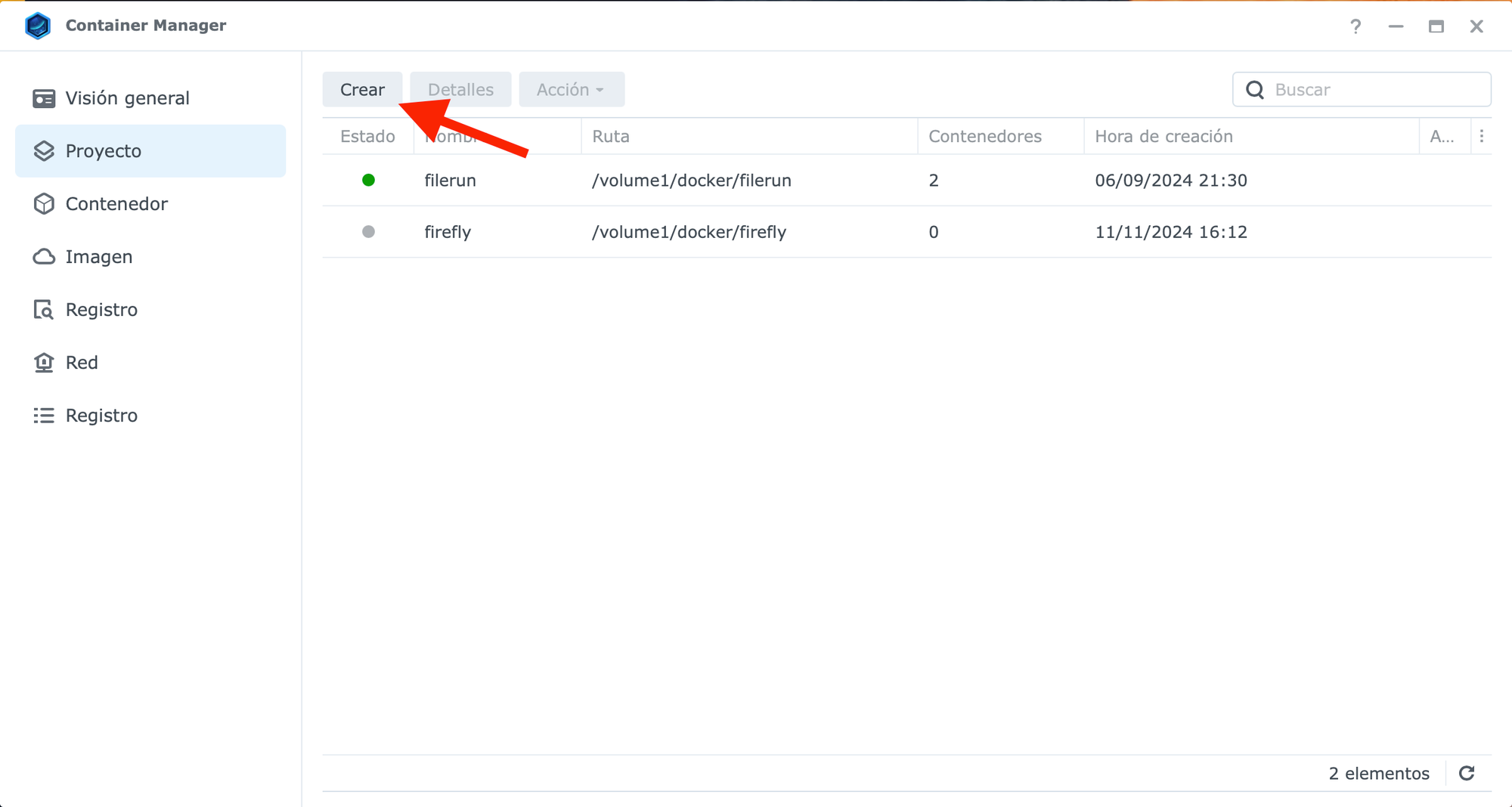Viewport: 1512px width, 807px height.
Task: Minimize the Container Manager window
Action: pos(1396,26)
